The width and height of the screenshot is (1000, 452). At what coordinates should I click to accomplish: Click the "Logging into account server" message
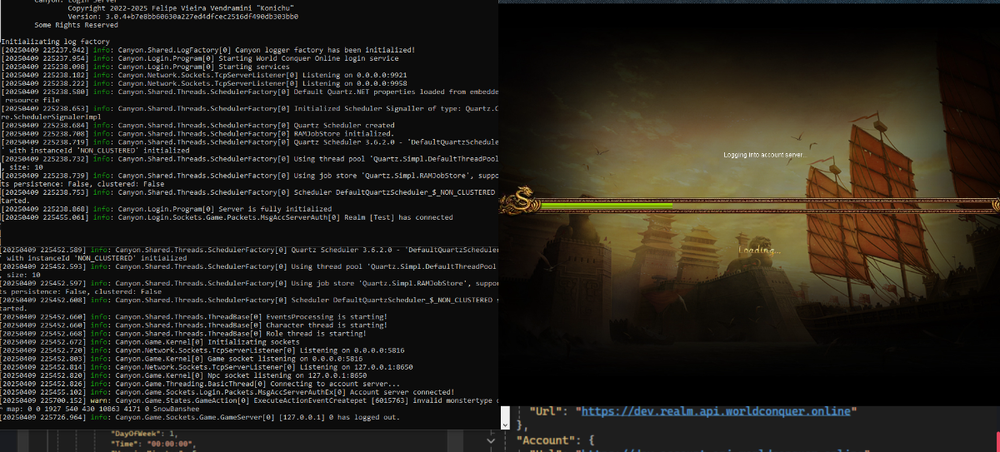[763, 155]
